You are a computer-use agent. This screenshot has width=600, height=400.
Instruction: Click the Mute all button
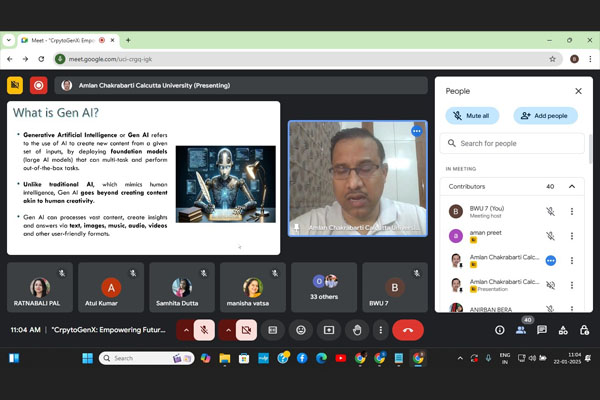[x=476, y=115]
